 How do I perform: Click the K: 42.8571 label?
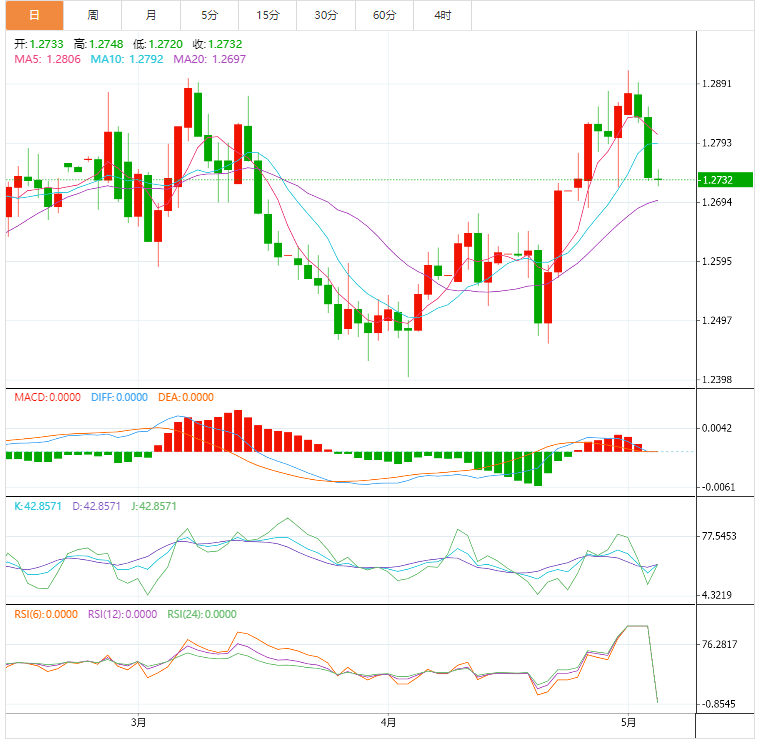point(38,507)
